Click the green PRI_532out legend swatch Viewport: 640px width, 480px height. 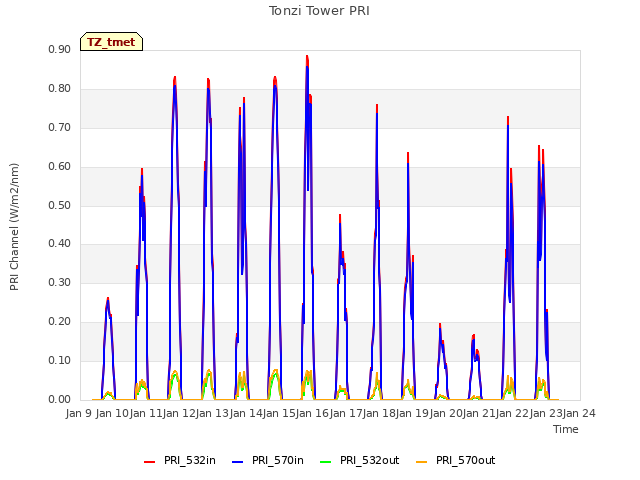(x=326, y=462)
